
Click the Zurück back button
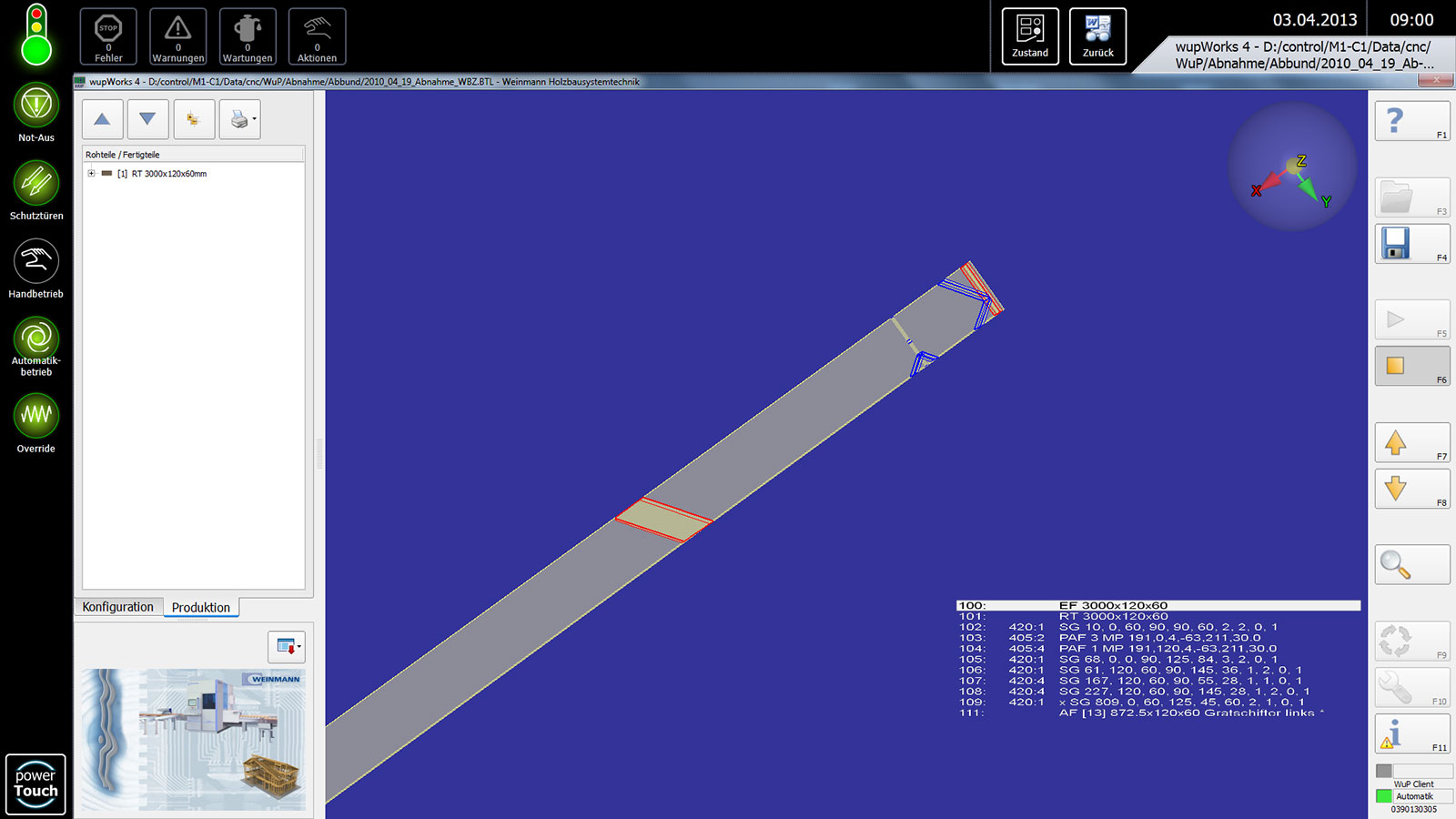click(x=1097, y=36)
